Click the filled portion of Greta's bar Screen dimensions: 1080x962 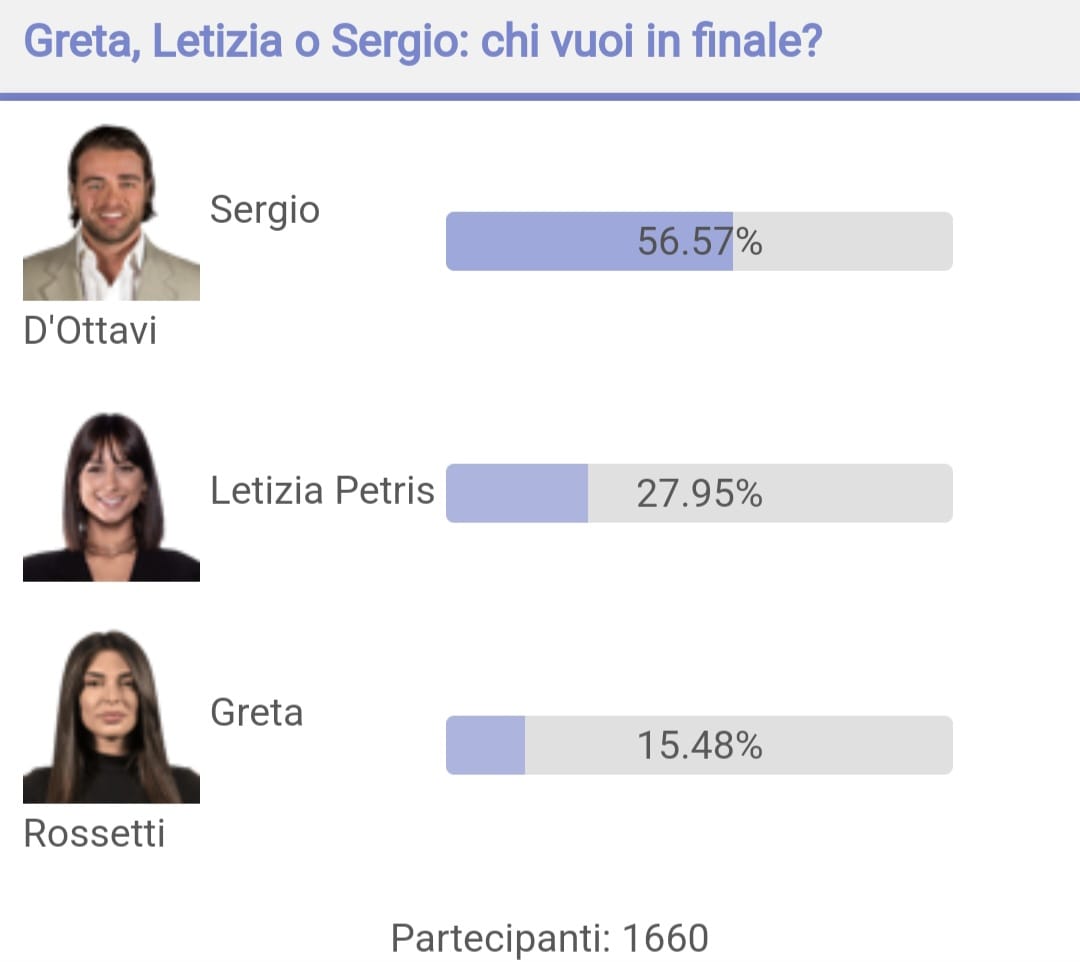tap(485, 745)
